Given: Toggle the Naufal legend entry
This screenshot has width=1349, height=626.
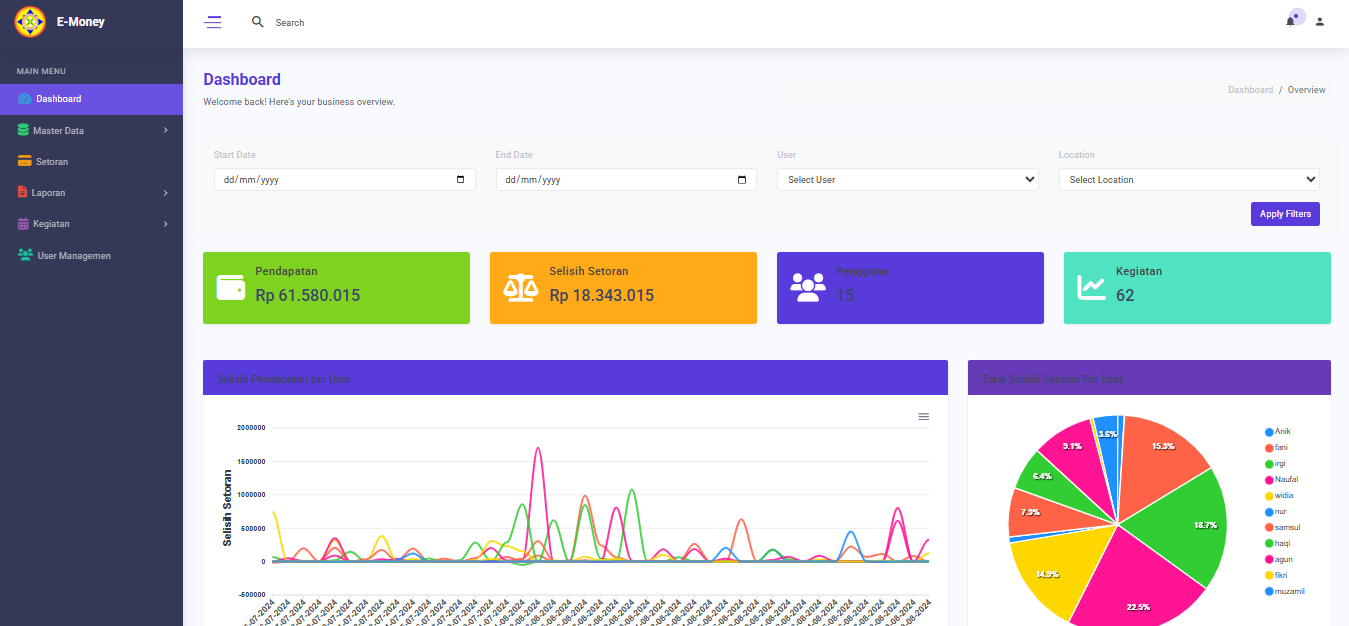Looking at the screenshot, I should (1283, 479).
